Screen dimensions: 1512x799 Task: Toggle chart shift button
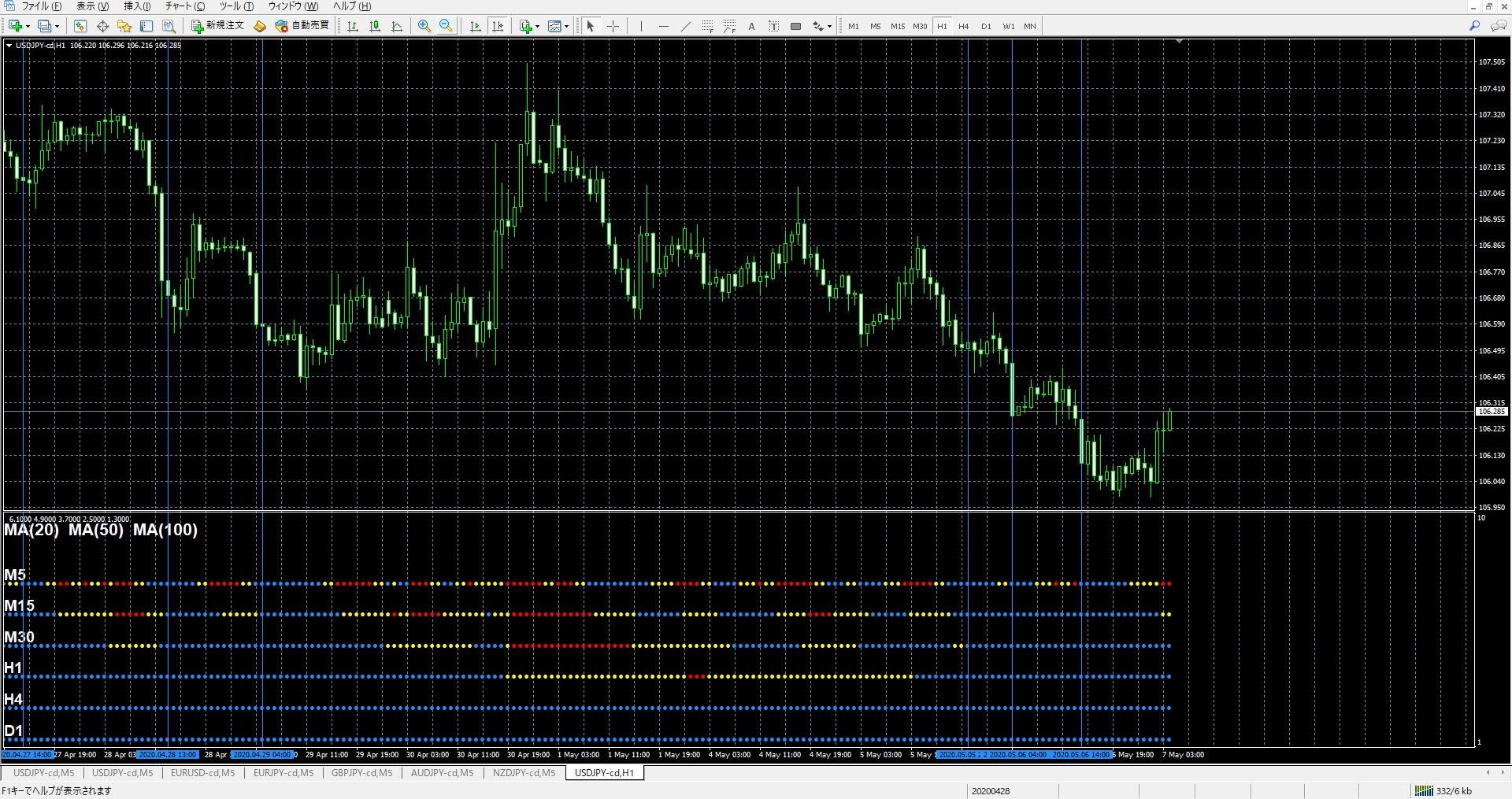(x=497, y=26)
